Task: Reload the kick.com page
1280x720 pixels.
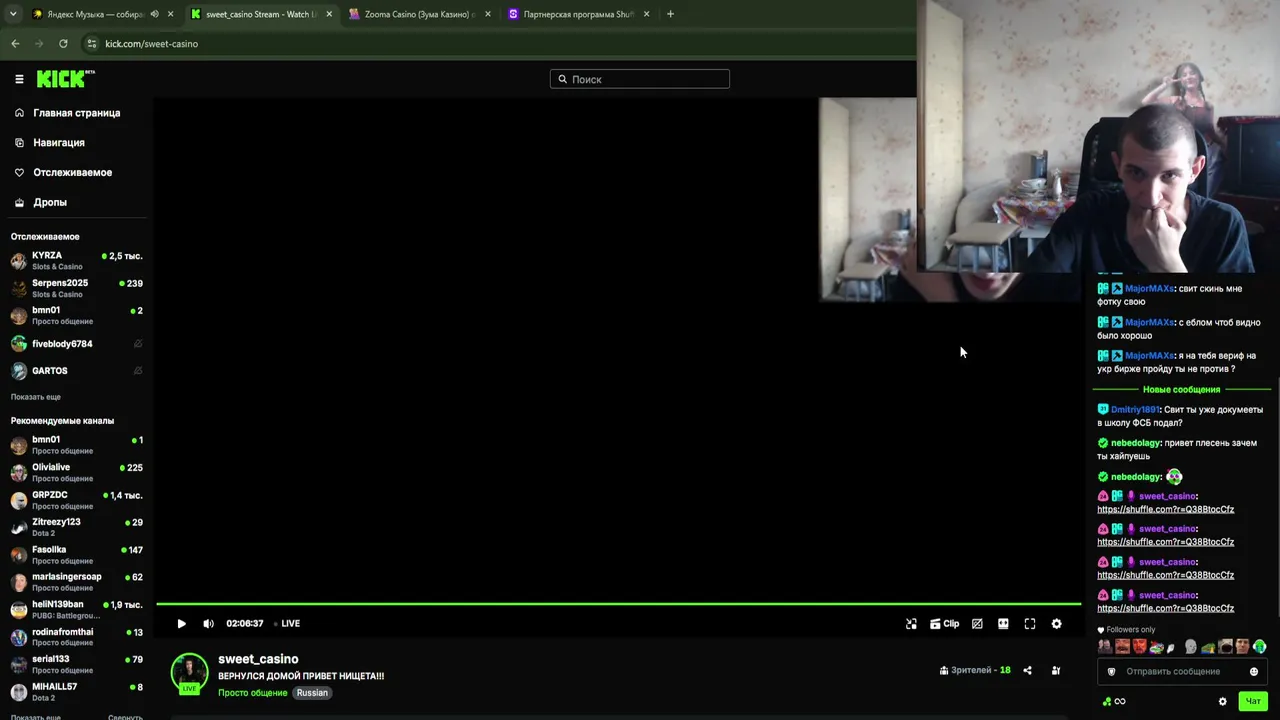Action: (63, 44)
